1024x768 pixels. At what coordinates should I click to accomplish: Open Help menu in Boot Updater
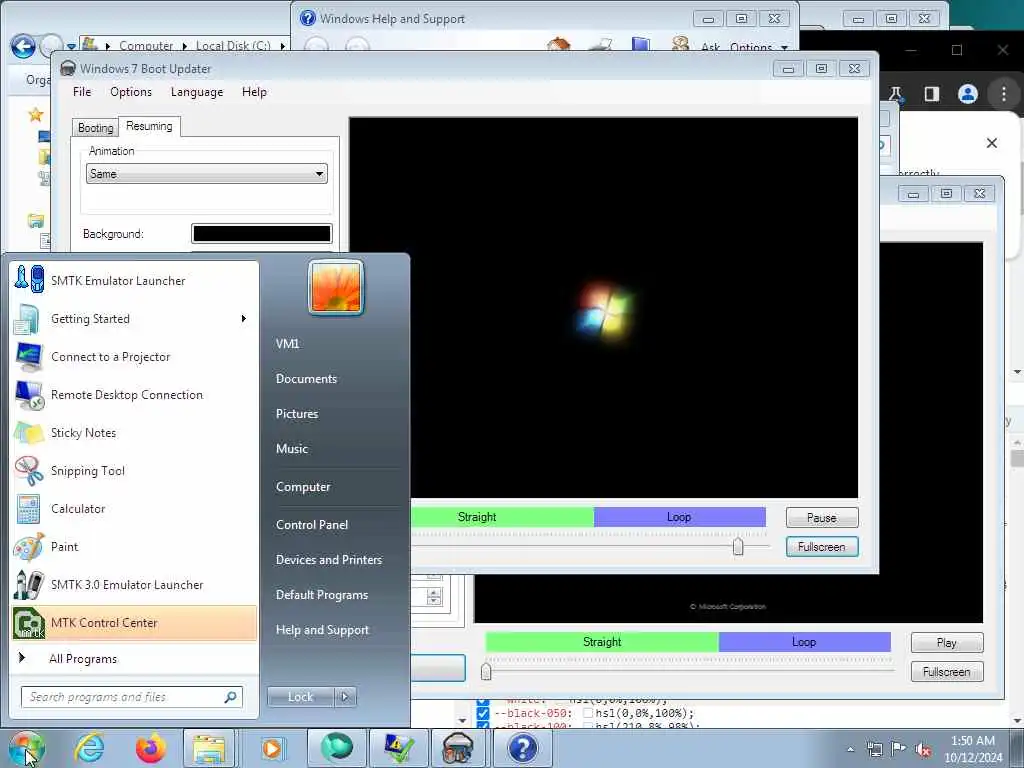[254, 92]
